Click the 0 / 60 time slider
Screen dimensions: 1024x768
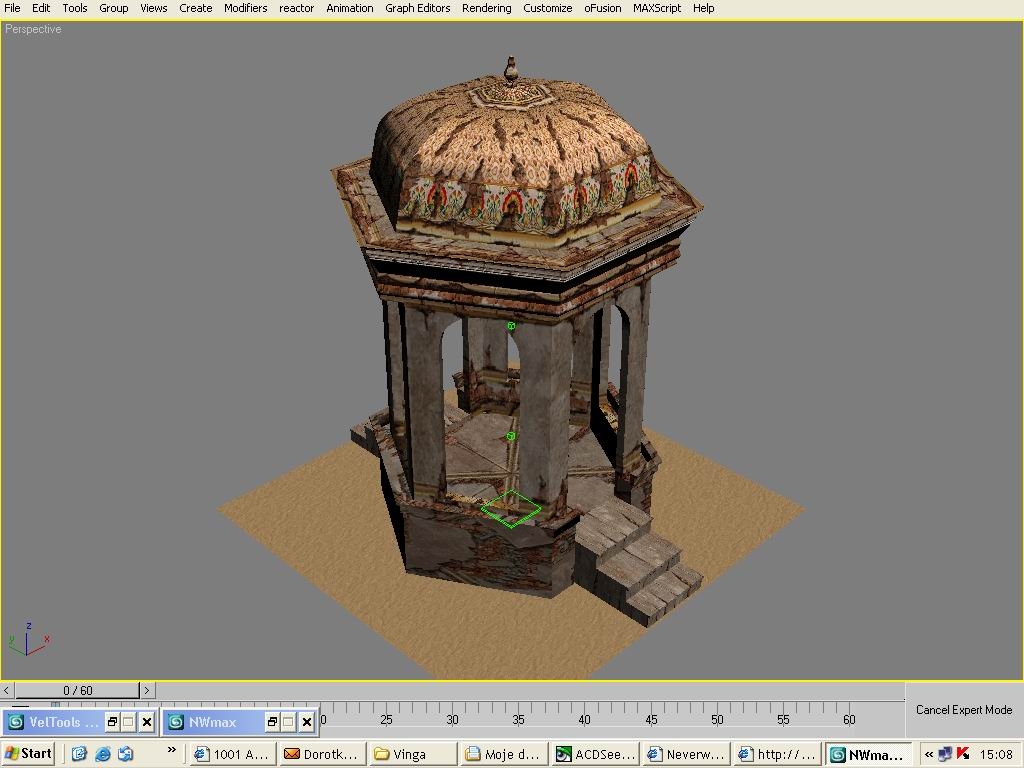77,690
